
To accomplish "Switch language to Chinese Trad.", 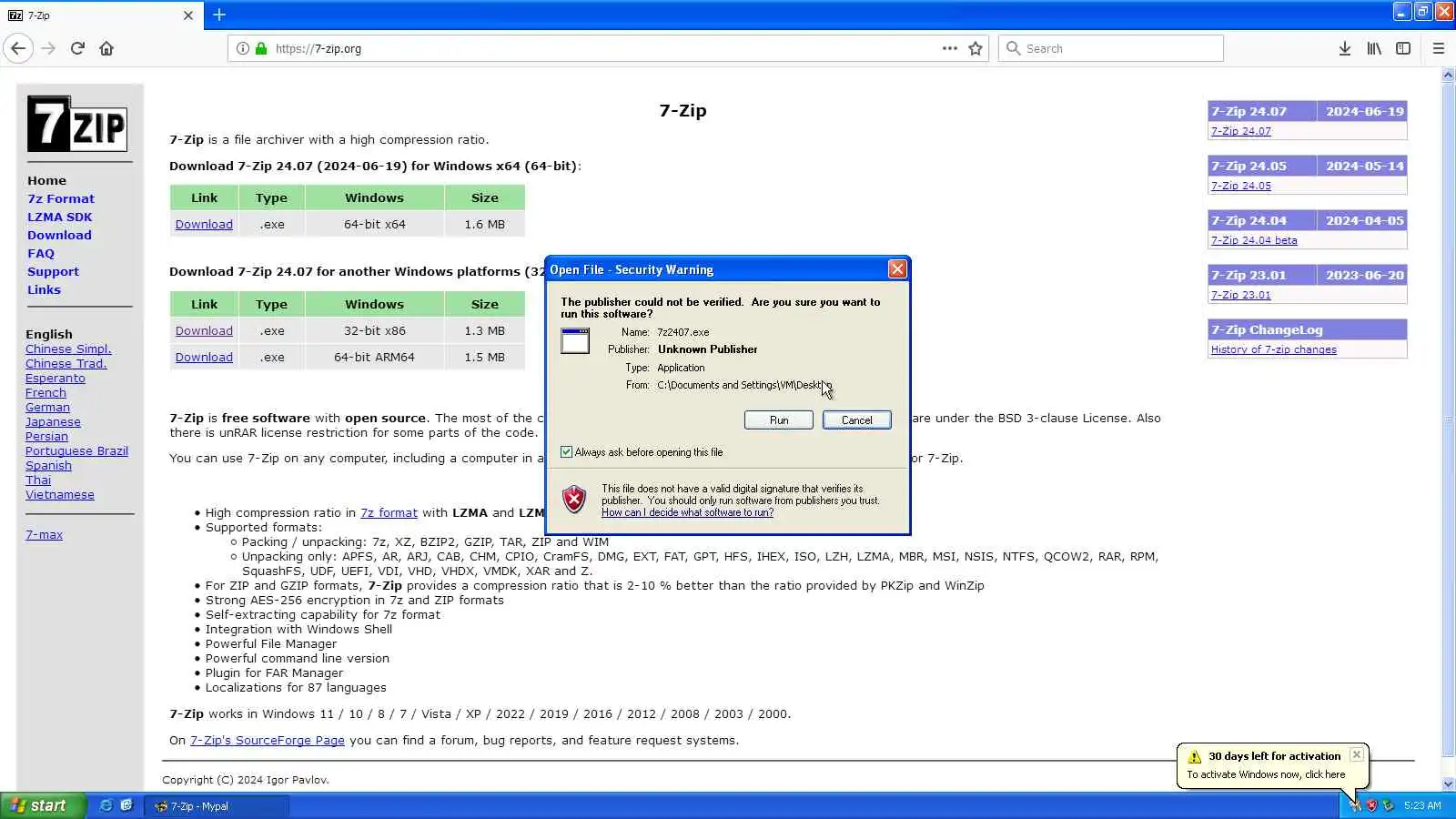I will pos(66,363).
